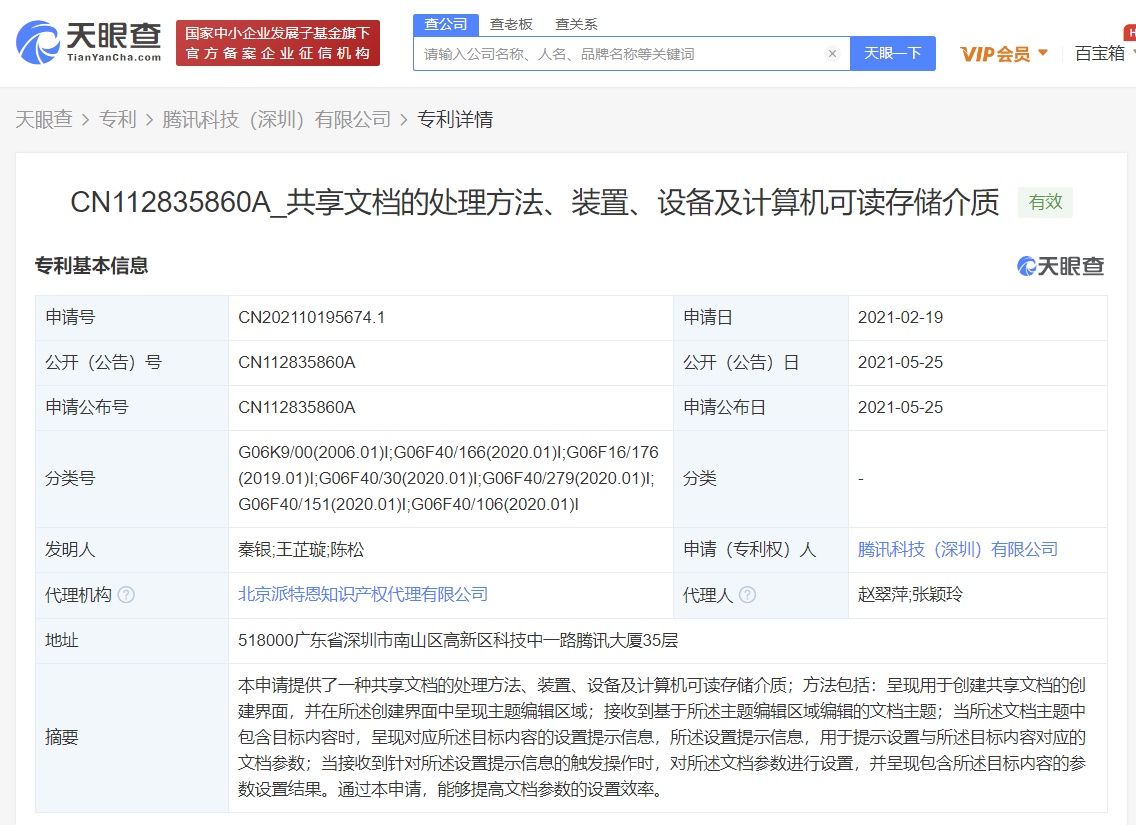1136x825 pixels.
Task: Select the 查公司 search tab
Action: [446, 23]
